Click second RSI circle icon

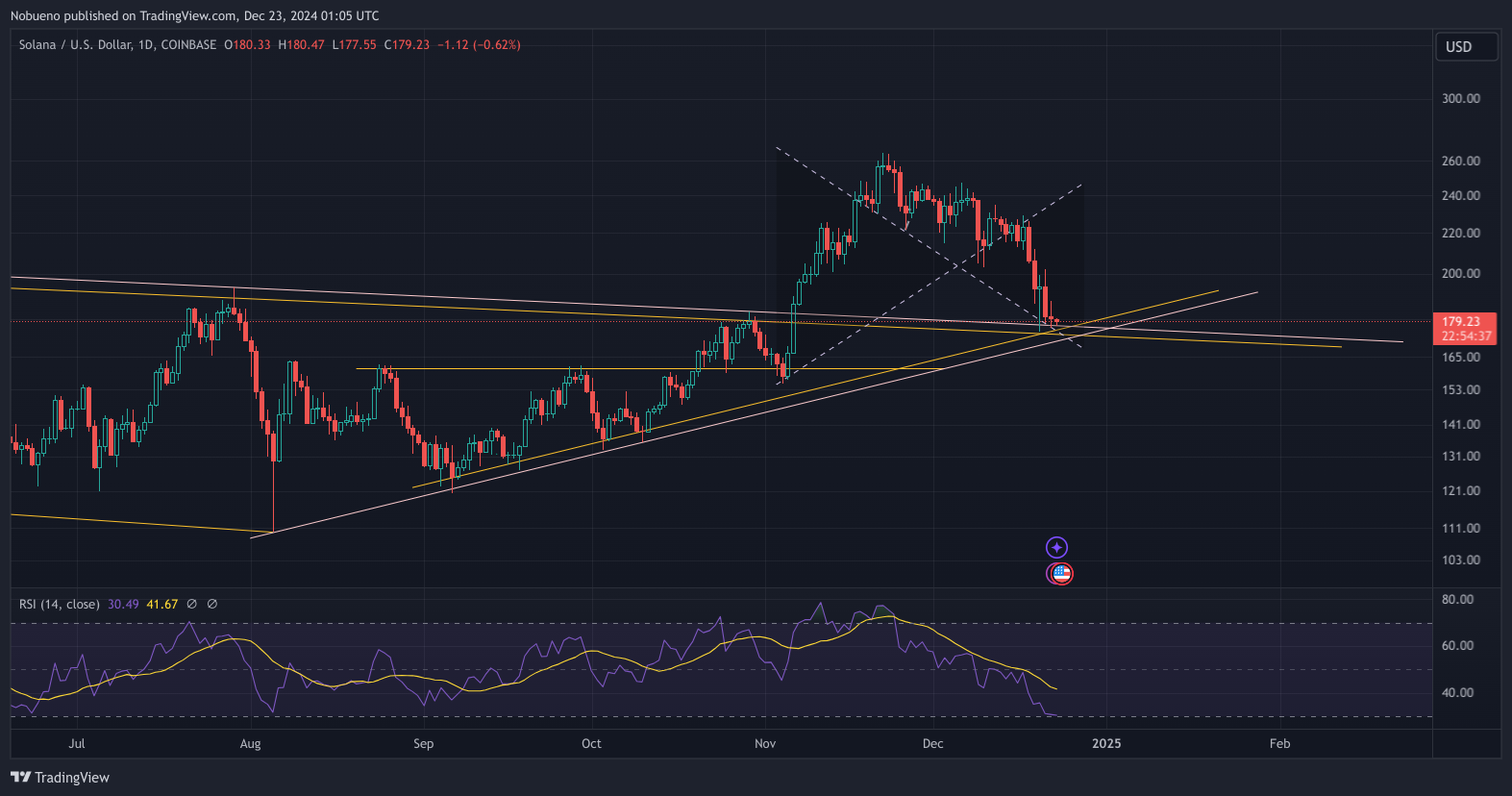pos(212,604)
